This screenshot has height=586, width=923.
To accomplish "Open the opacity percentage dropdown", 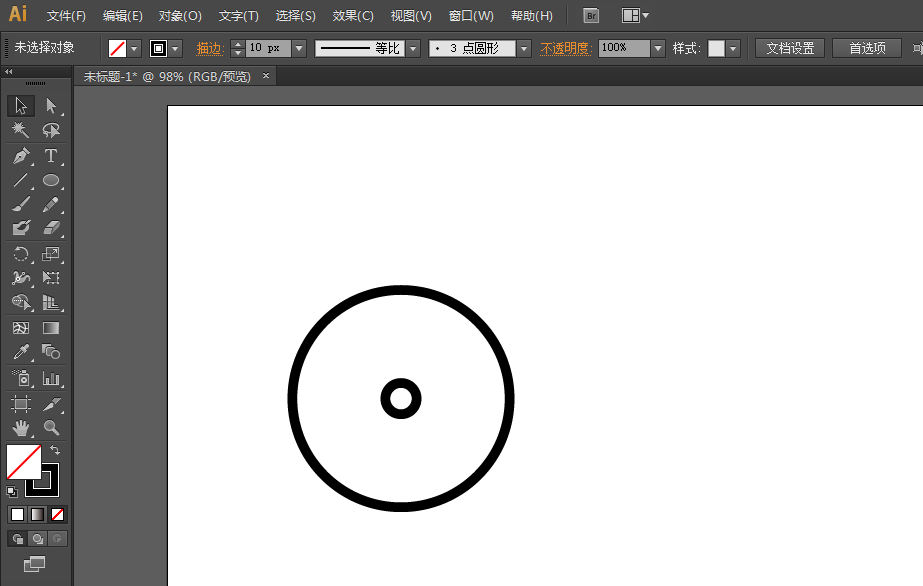I will (658, 48).
